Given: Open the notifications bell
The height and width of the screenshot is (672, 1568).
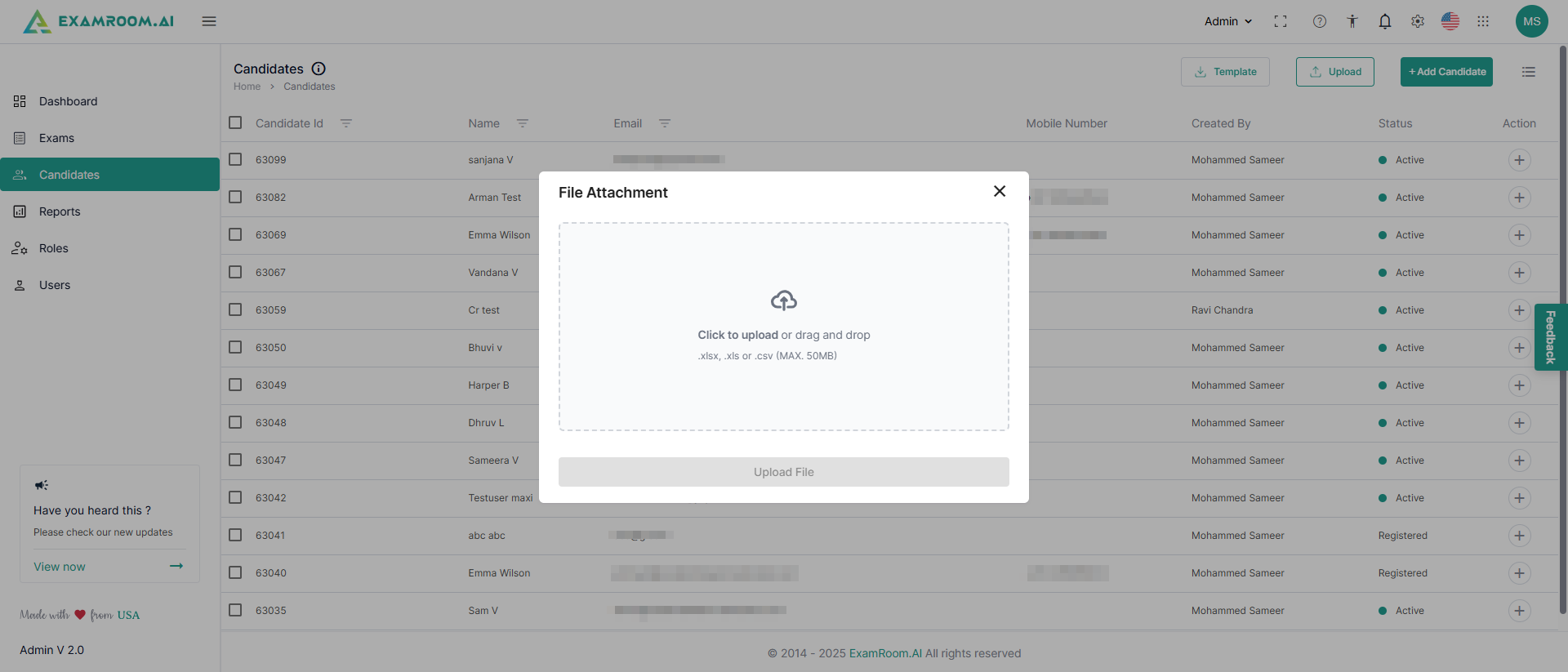Looking at the screenshot, I should [x=1385, y=22].
